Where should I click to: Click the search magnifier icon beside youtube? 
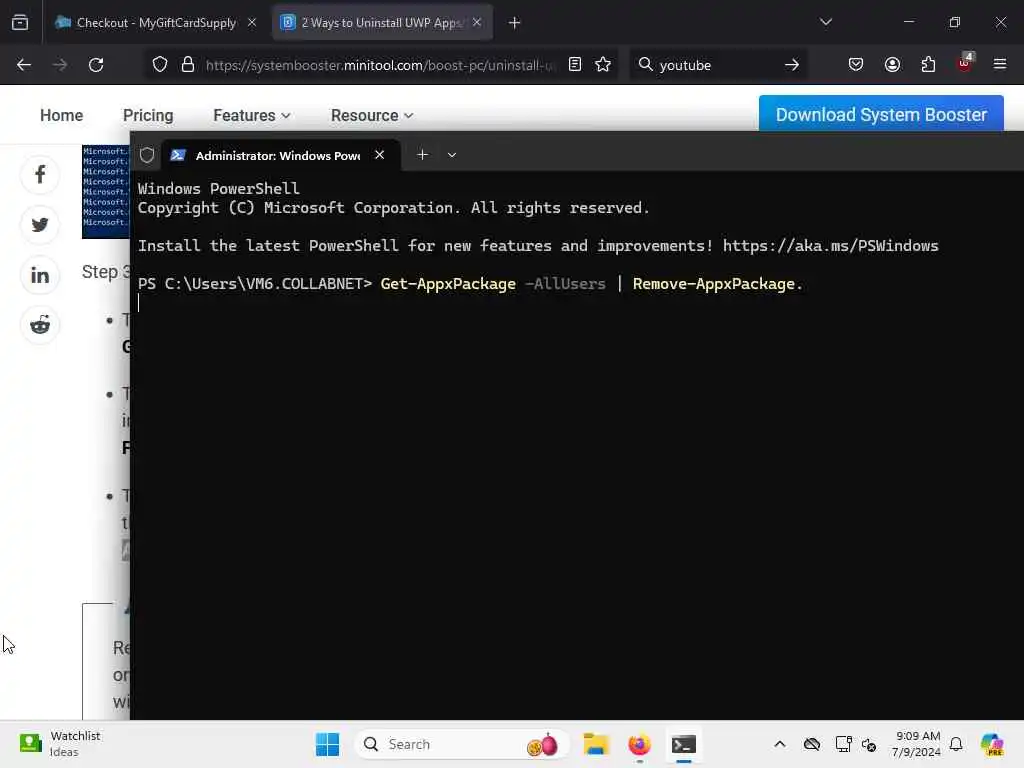645,64
